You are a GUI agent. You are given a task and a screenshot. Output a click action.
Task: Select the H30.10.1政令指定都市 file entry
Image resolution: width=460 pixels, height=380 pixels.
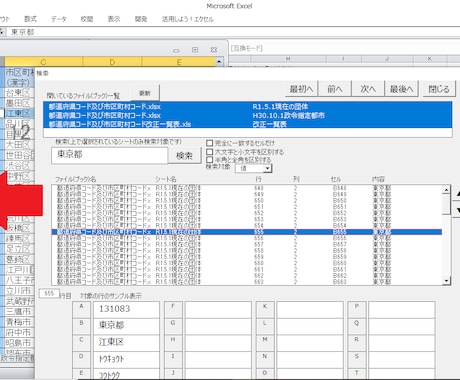click(248, 116)
